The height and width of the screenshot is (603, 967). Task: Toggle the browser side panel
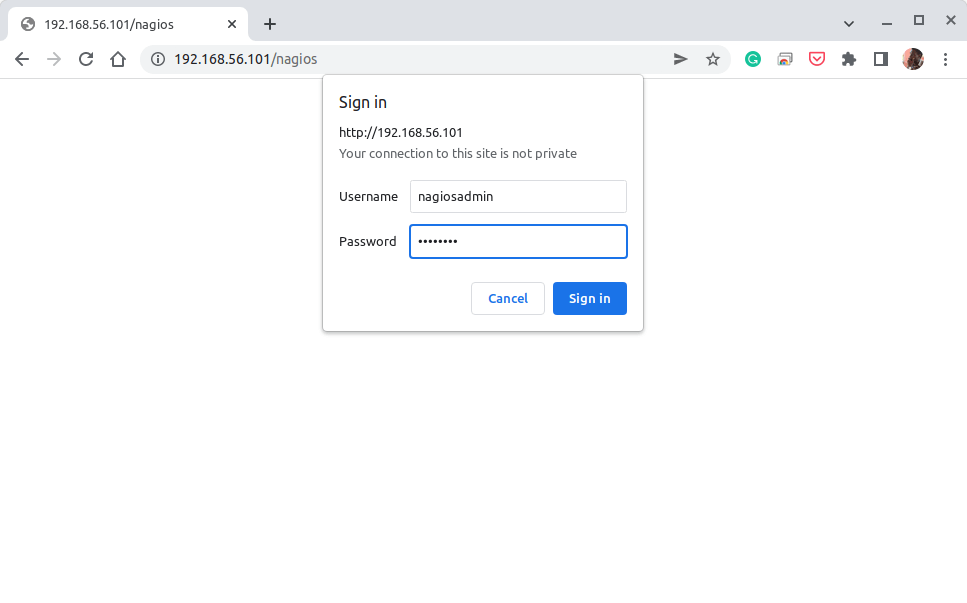pyautogui.click(x=881, y=59)
